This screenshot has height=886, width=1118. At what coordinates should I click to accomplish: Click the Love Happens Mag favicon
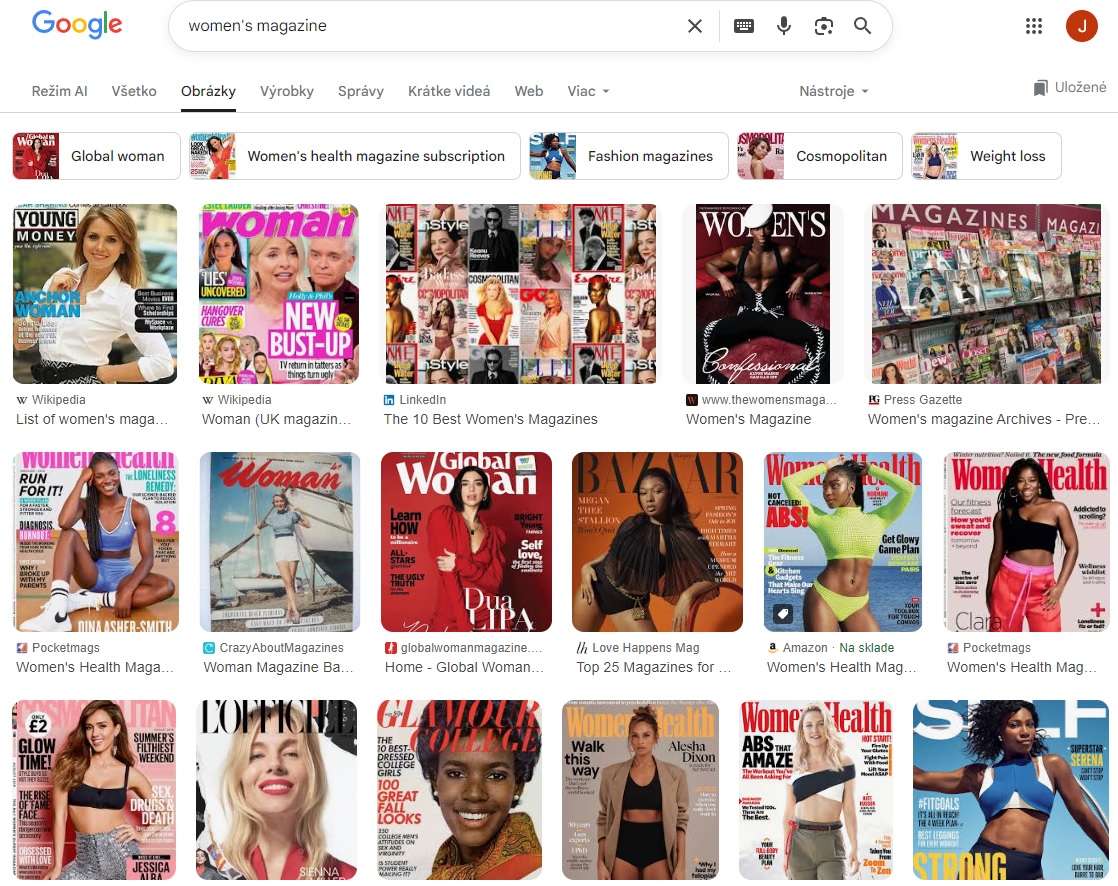pos(582,648)
